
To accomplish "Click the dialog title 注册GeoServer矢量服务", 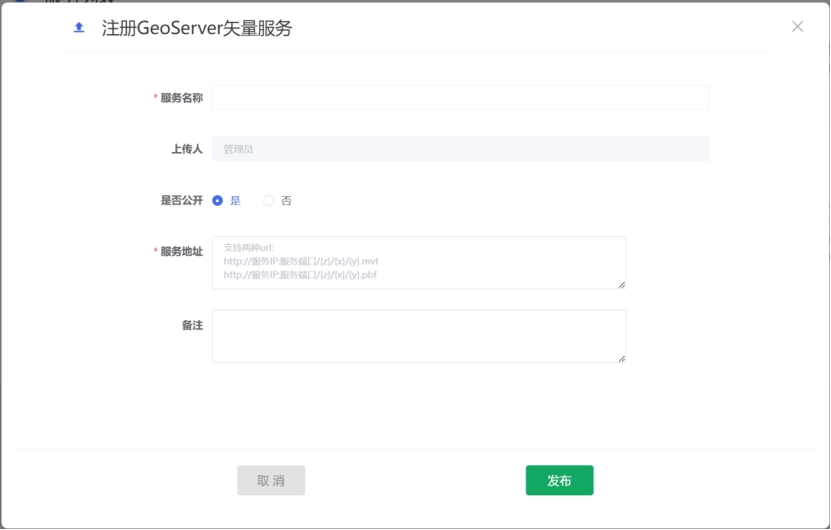I will [x=197, y=28].
